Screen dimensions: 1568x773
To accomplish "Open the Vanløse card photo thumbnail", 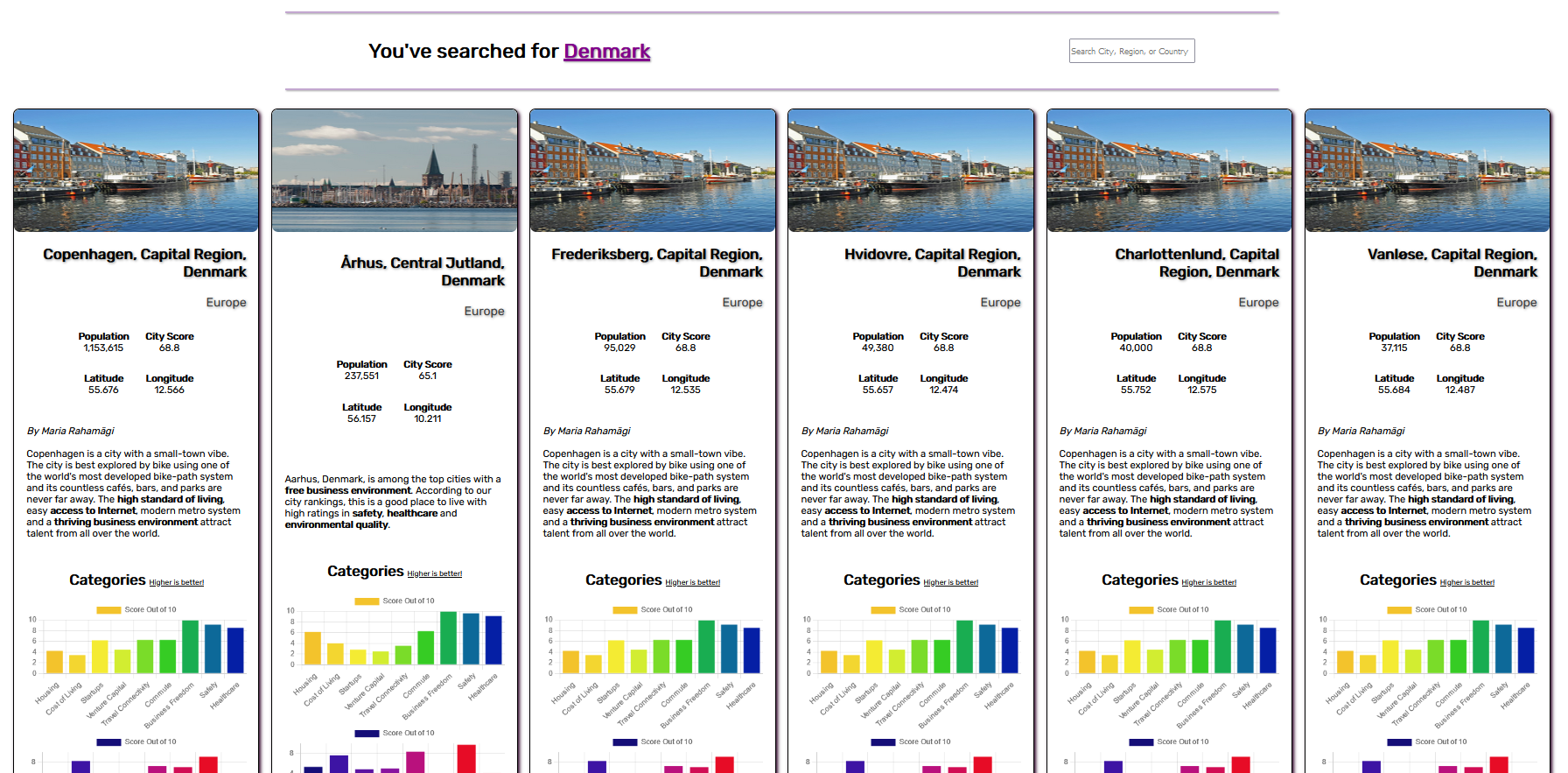I will 1427,171.
